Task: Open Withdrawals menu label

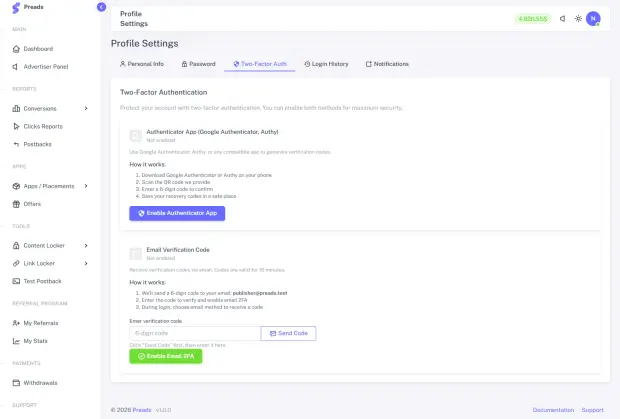Action: coord(40,383)
